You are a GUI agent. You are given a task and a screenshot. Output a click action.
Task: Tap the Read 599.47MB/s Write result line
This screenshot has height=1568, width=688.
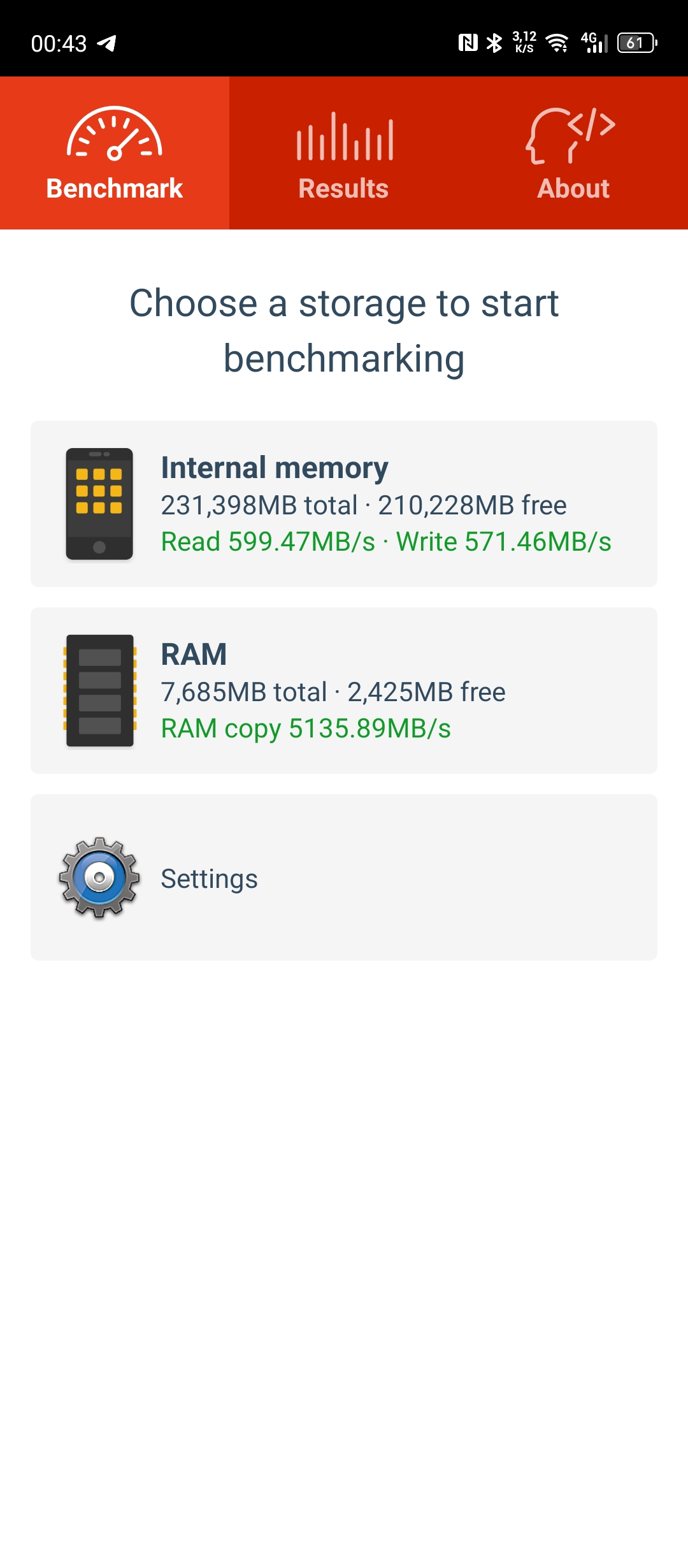tap(386, 542)
